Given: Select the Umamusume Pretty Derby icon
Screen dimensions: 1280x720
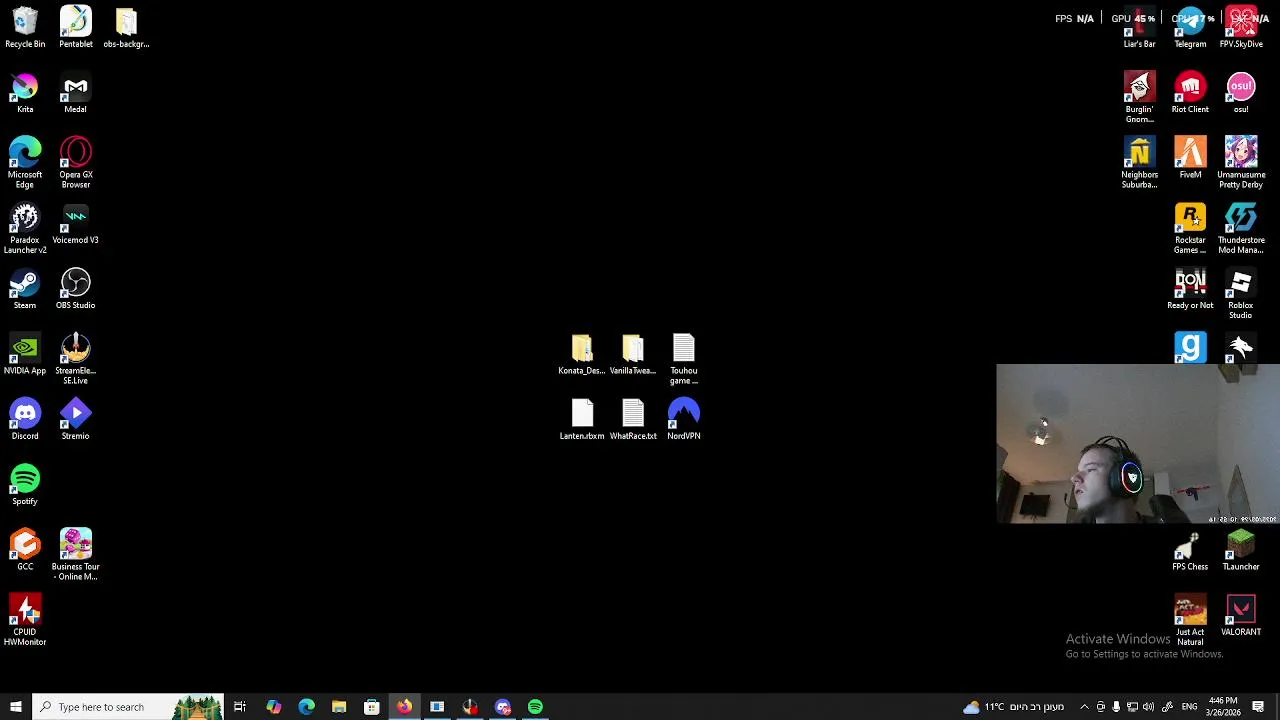Looking at the screenshot, I should tap(1241, 163).
